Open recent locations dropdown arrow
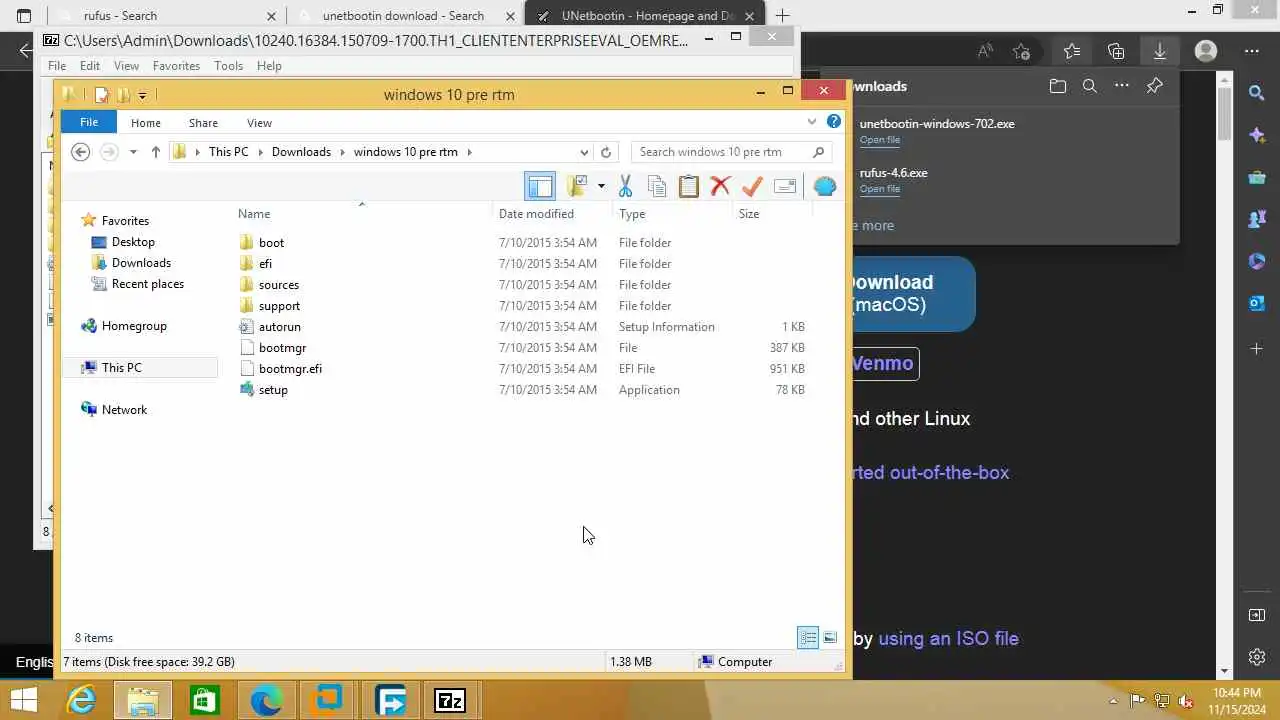 click(x=133, y=152)
